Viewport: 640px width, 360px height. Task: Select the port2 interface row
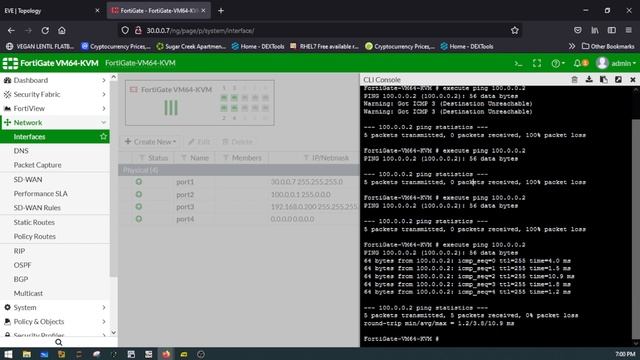(239, 195)
